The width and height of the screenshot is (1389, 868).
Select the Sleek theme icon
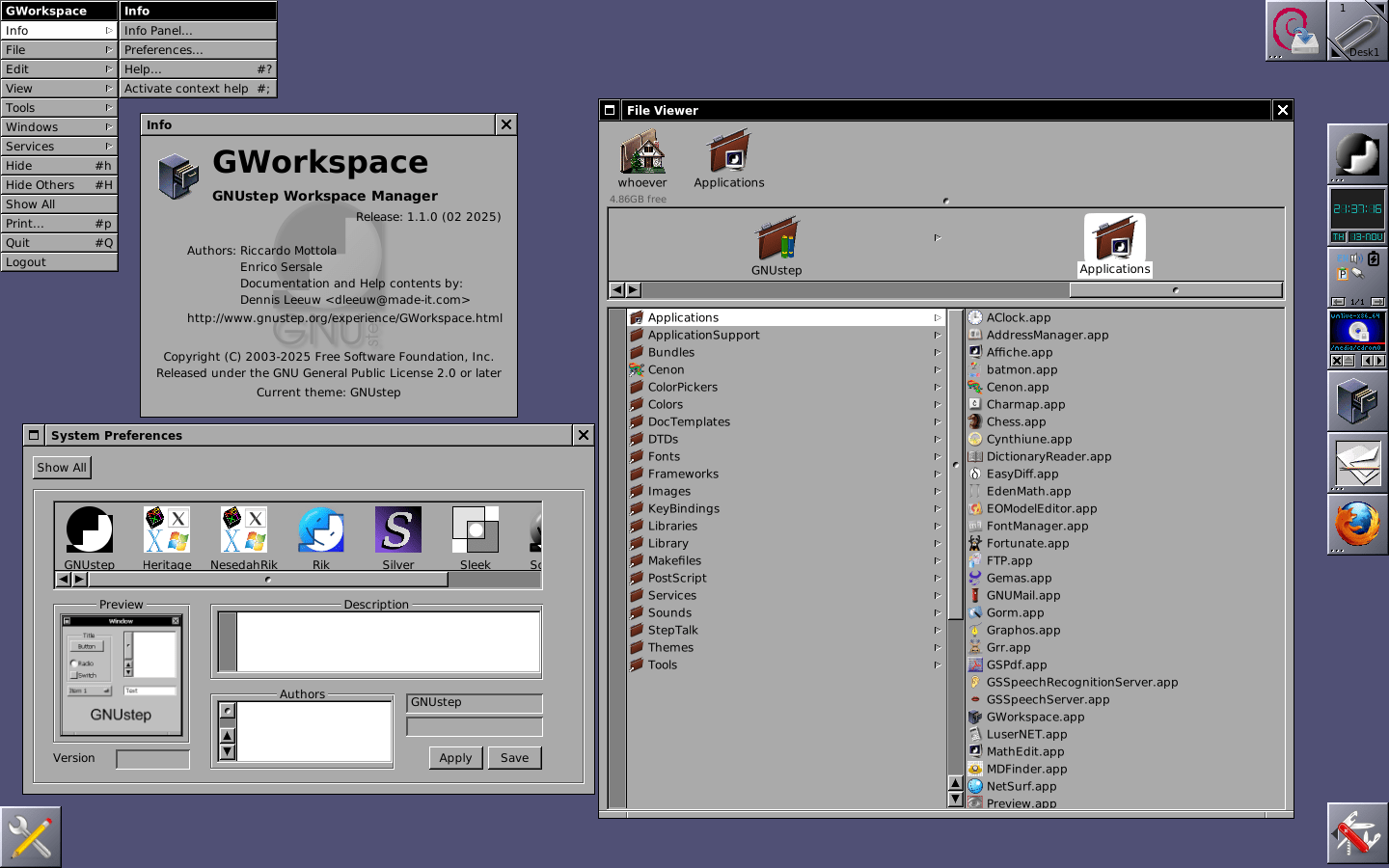(x=476, y=529)
